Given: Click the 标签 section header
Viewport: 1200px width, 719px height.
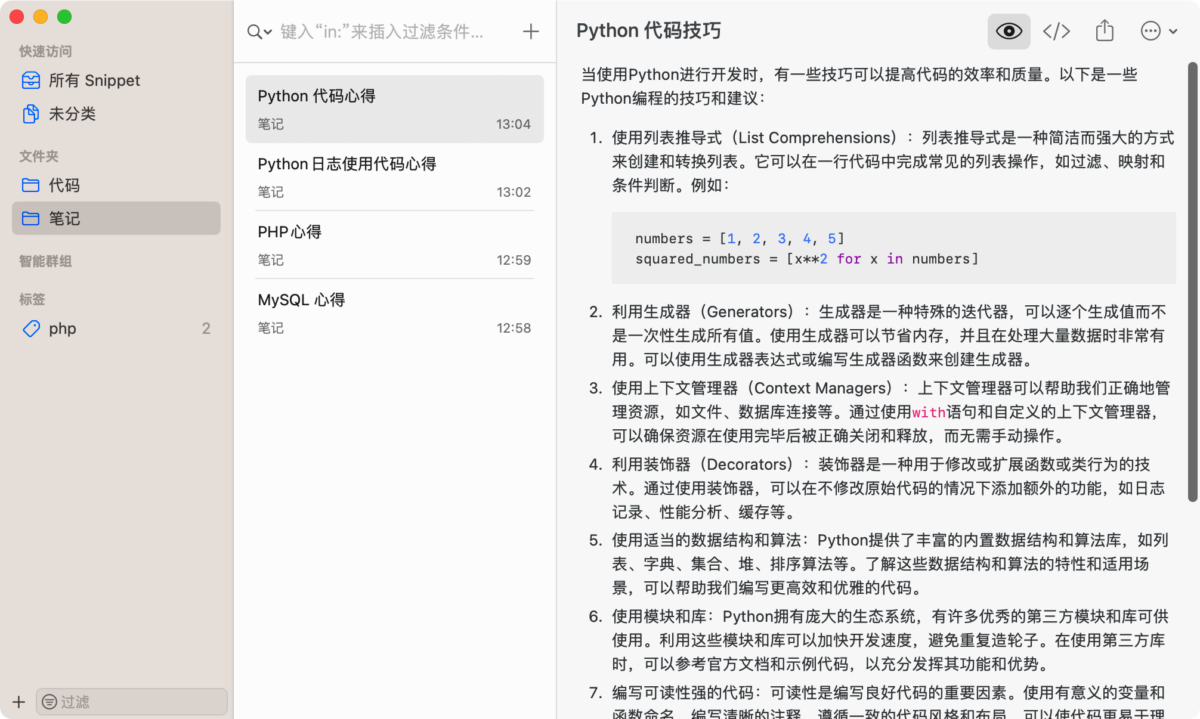Looking at the screenshot, I should click(32, 299).
